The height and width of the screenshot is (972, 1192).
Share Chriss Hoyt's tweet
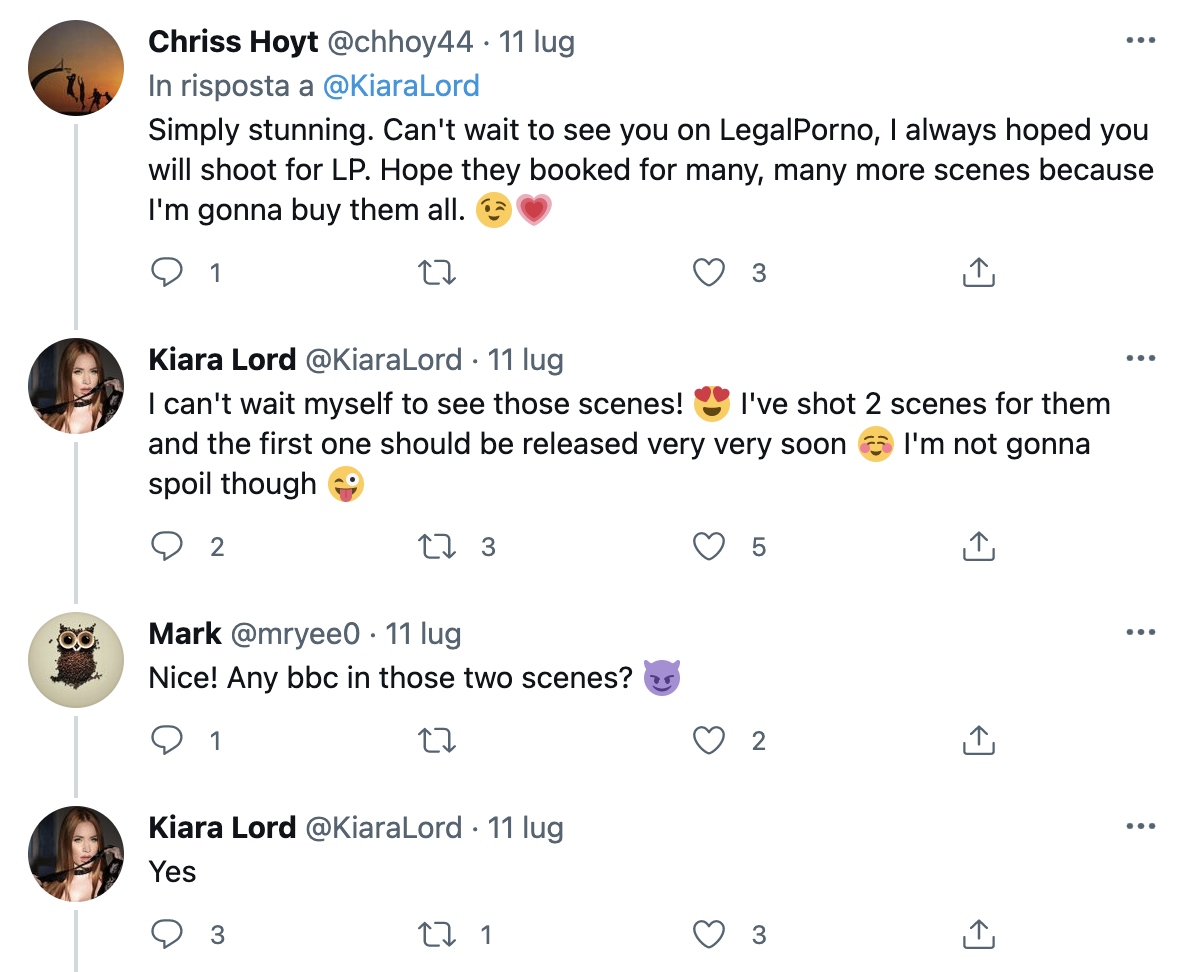point(979,272)
